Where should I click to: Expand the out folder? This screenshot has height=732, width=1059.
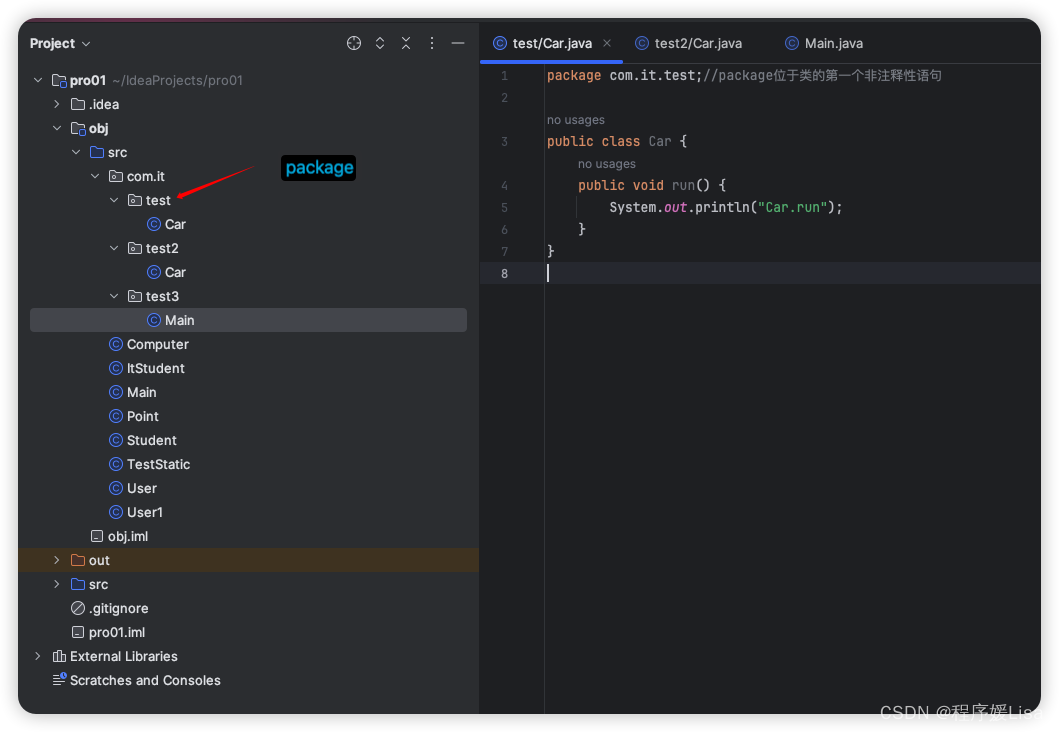click(57, 560)
